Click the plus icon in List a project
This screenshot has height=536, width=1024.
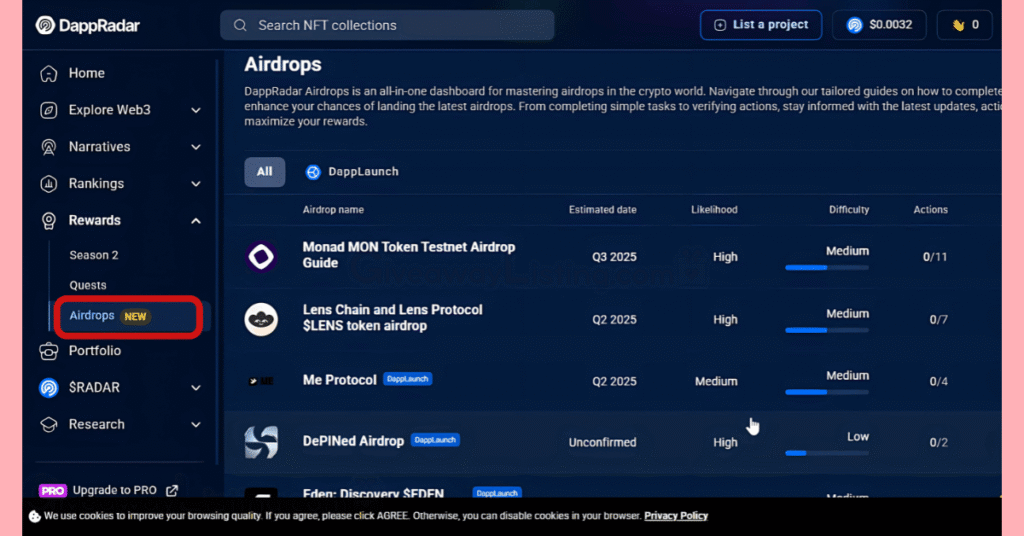720,25
